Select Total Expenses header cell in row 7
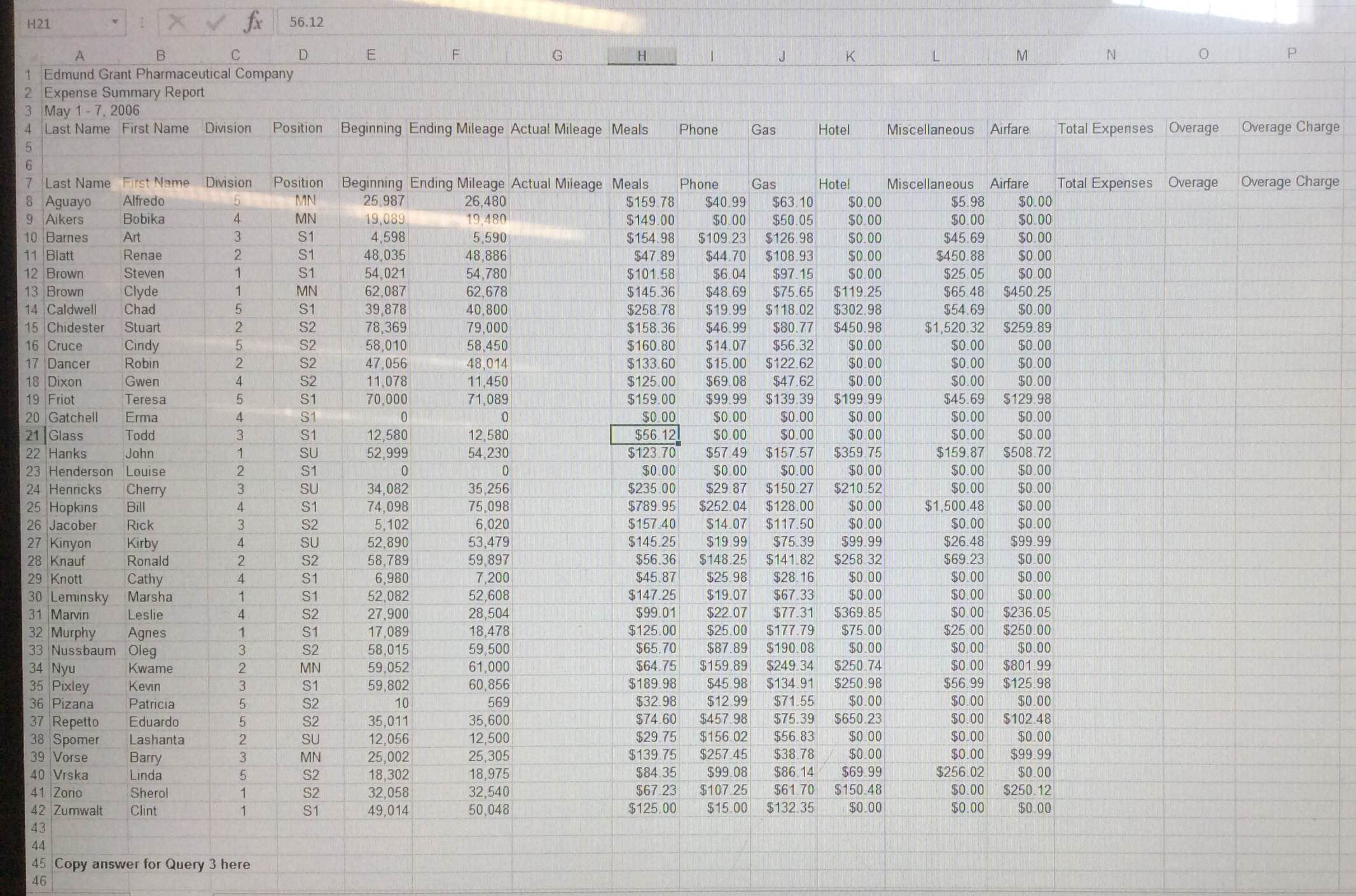Image resolution: width=1356 pixels, height=896 pixels. pyautogui.click(x=1105, y=183)
